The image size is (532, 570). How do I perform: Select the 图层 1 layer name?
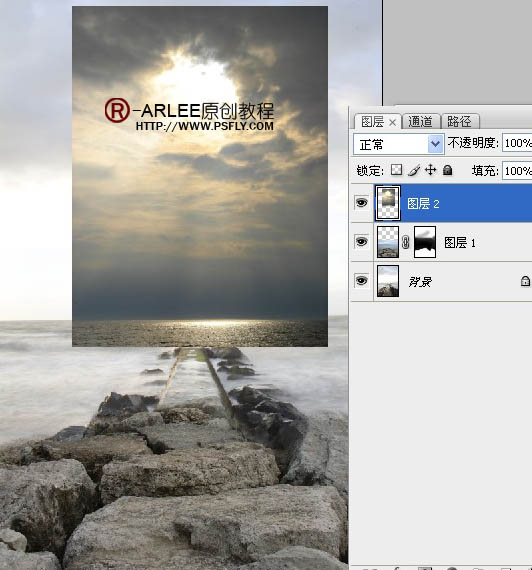point(460,242)
